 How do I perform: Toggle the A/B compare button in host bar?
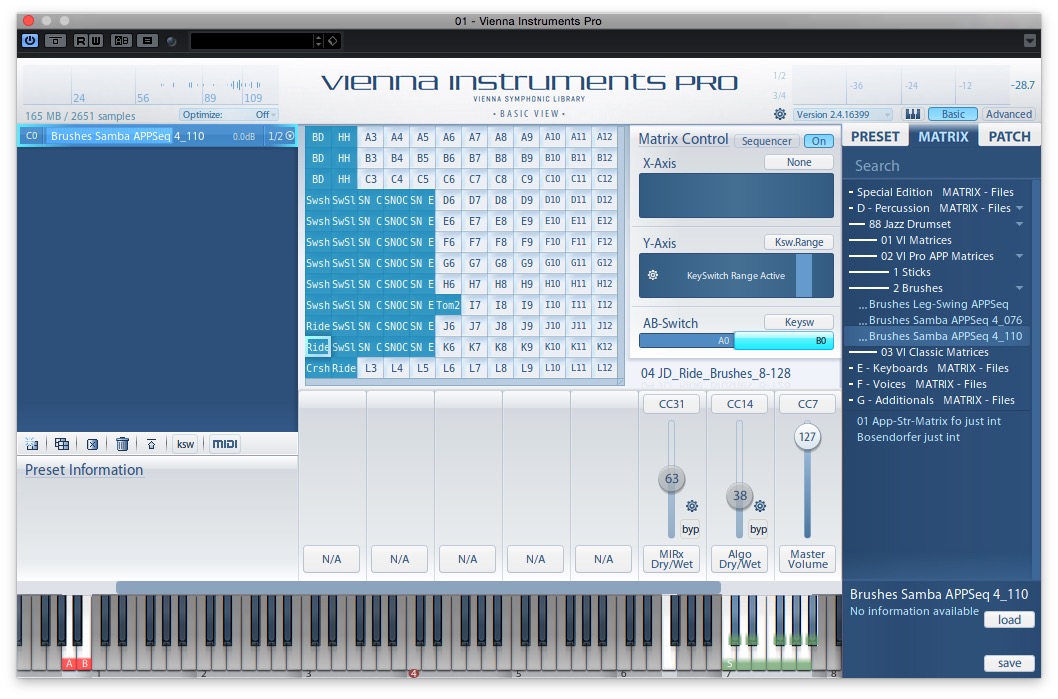(121, 40)
